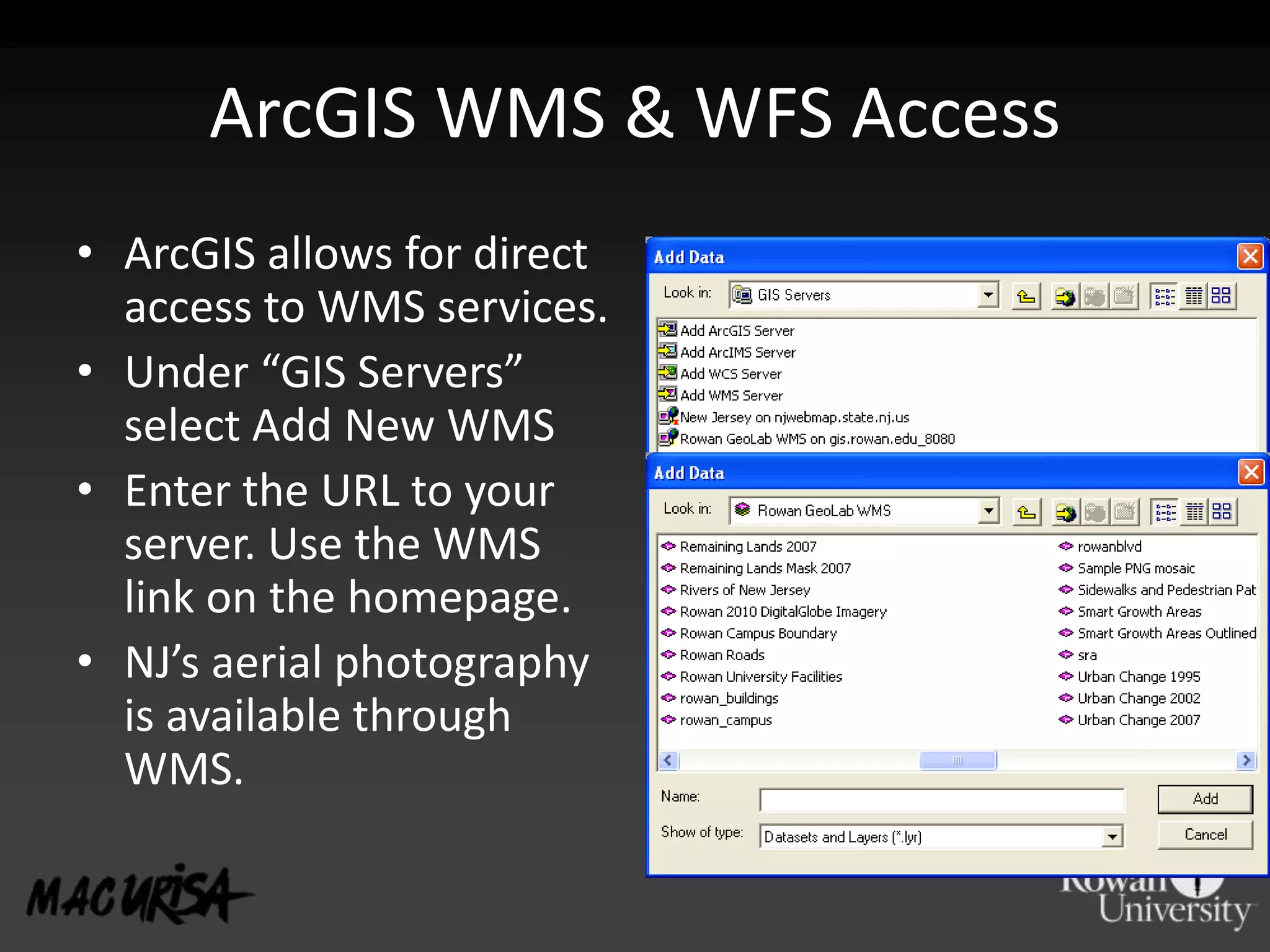Open the GIS Servers Look in dropdown
This screenshot has width=1270, height=952.
(988, 295)
